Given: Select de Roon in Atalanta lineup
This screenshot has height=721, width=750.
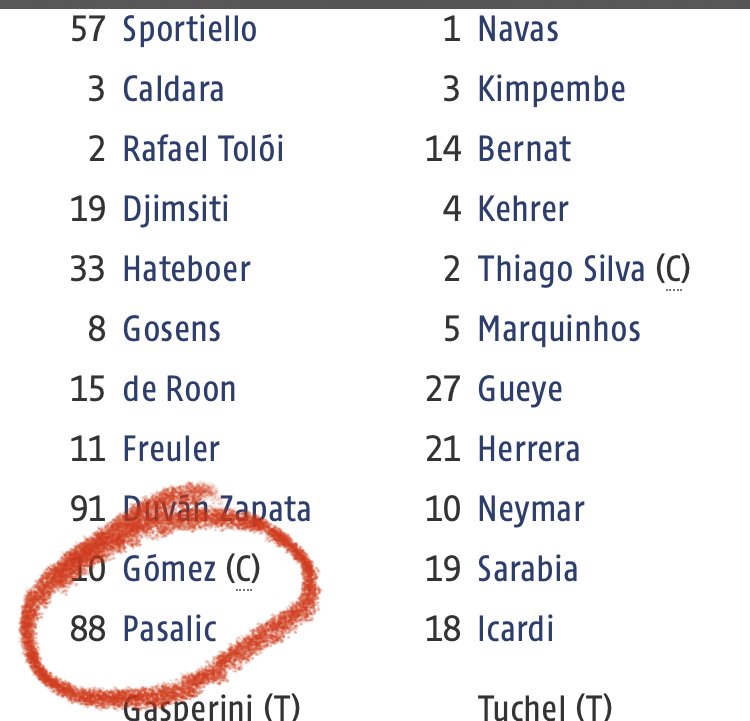Looking at the screenshot, I should click(179, 388).
